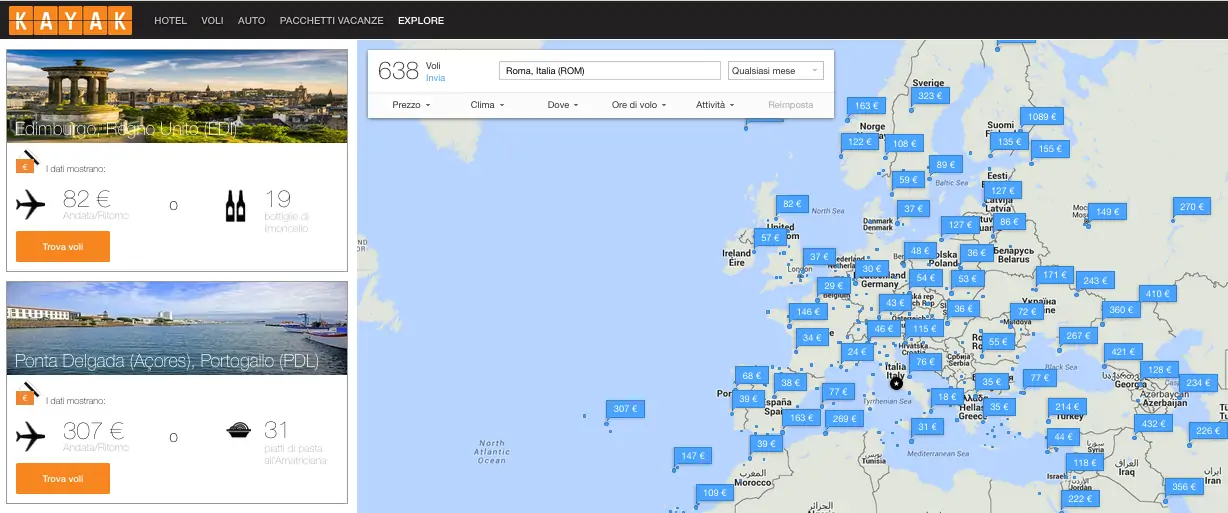Select the 48 € price marker
This screenshot has height=513, width=1228.
point(919,250)
